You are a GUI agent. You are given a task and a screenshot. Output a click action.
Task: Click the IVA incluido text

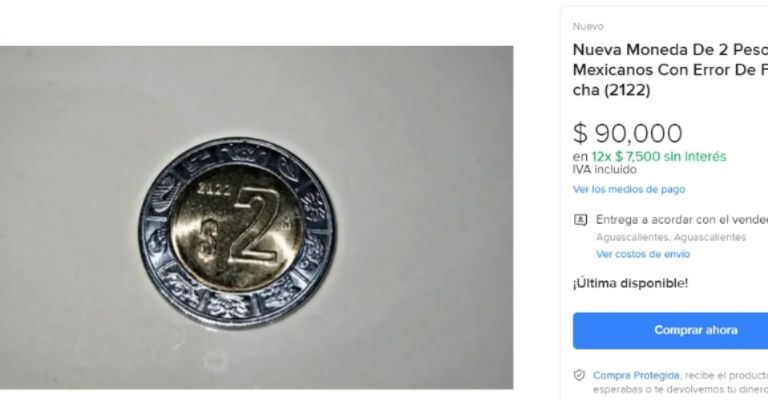[604, 169]
